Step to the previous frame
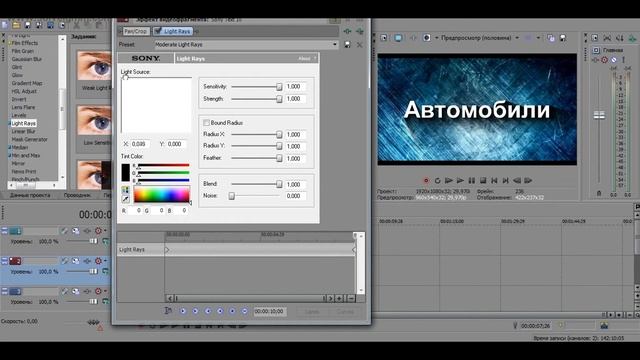This screenshot has height=360, width=640. click(517, 180)
